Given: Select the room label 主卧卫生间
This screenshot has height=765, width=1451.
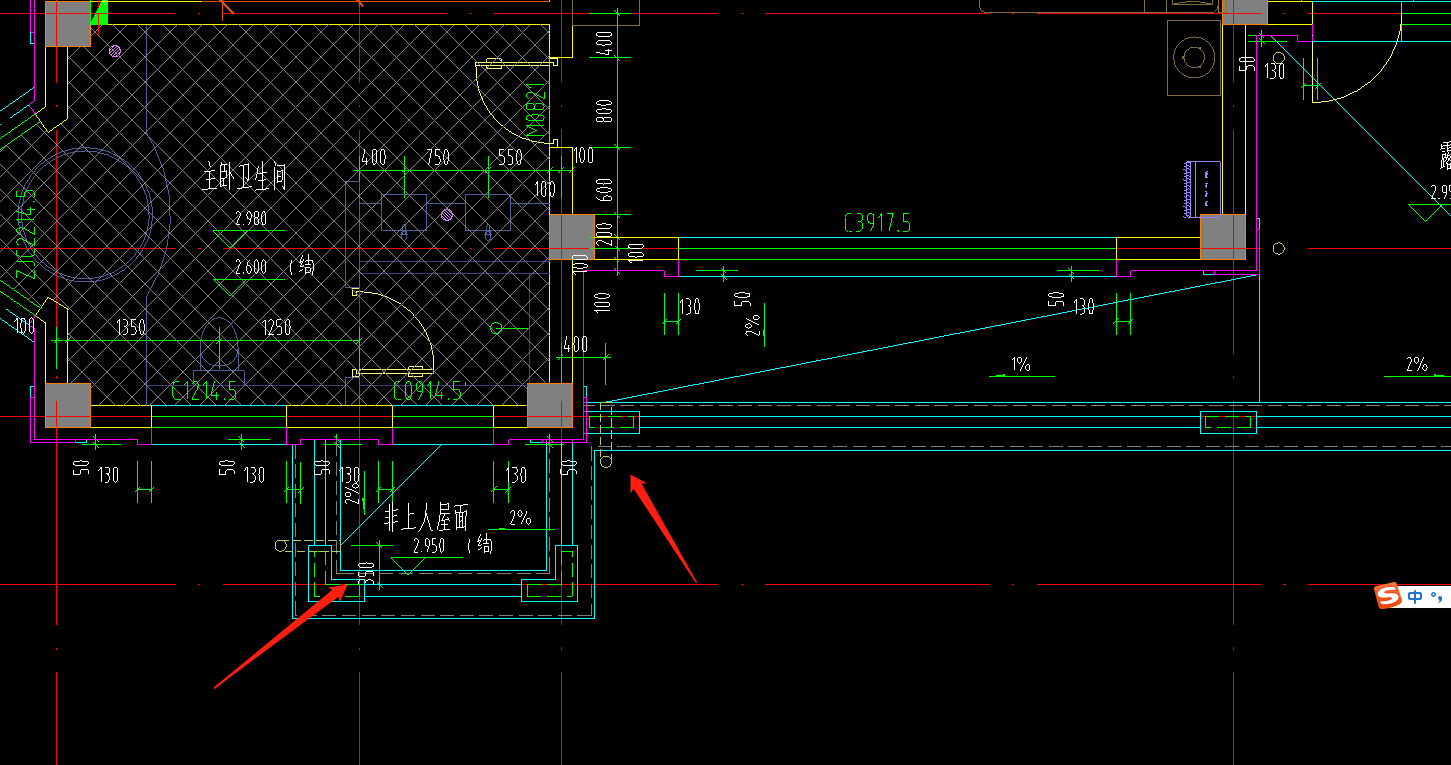Looking at the screenshot, I should coord(245,179).
